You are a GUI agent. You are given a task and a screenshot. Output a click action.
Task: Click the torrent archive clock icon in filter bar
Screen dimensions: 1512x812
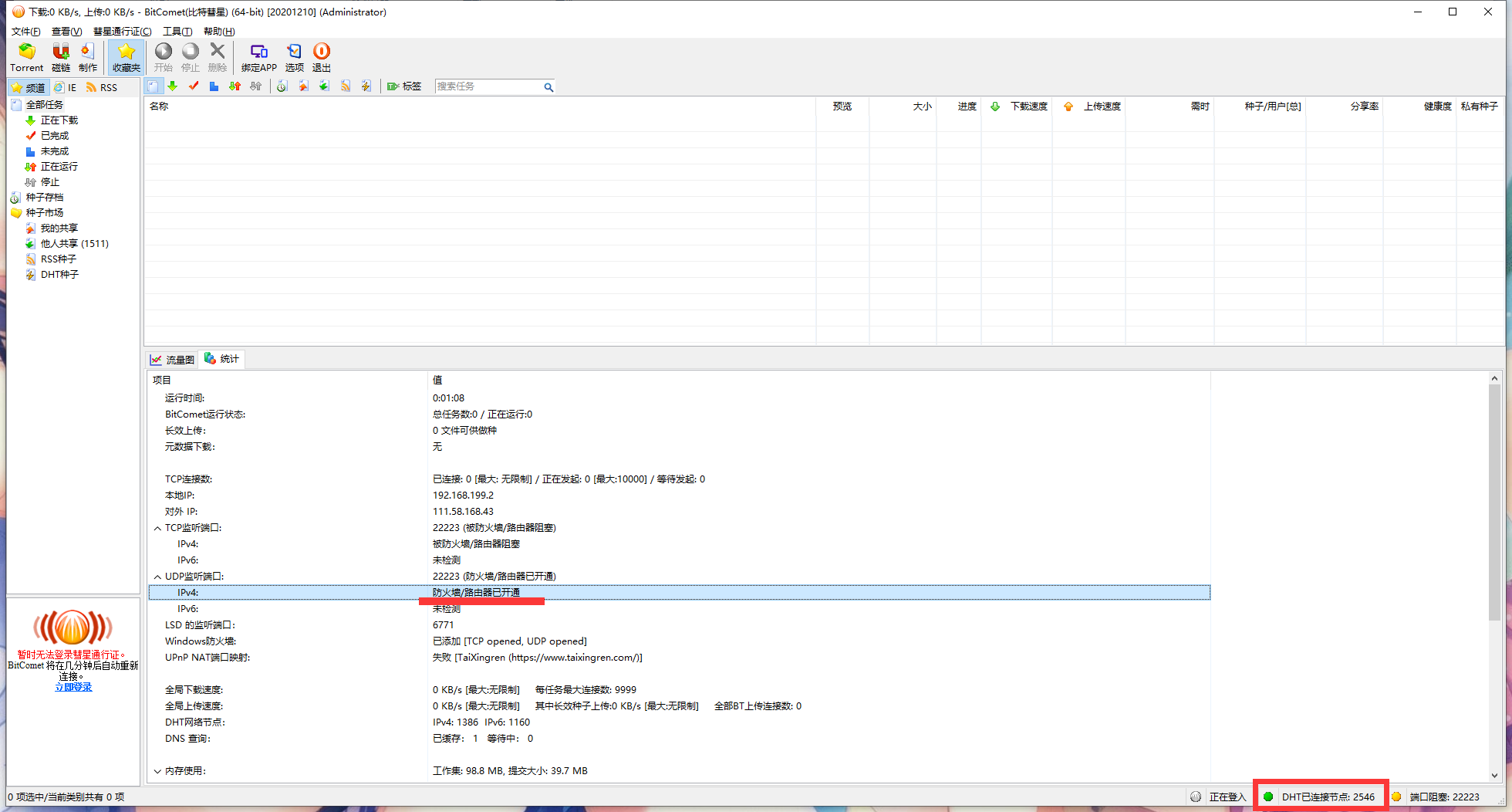click(282, 86)
